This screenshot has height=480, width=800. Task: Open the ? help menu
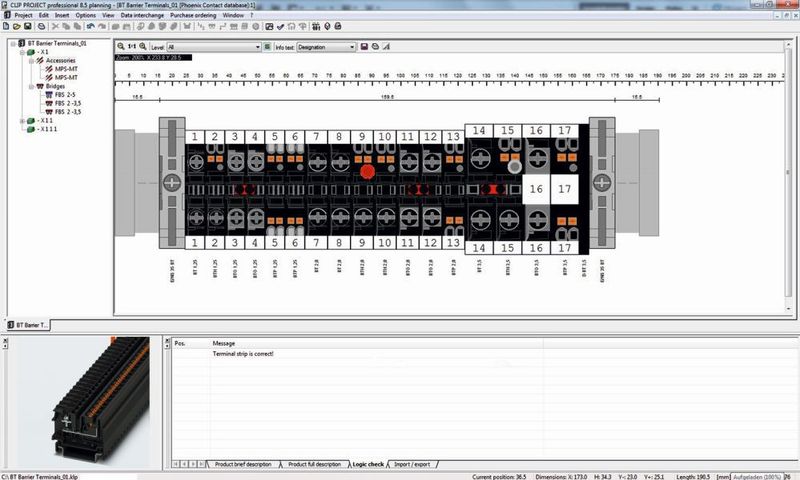click(x=252, y=15)
